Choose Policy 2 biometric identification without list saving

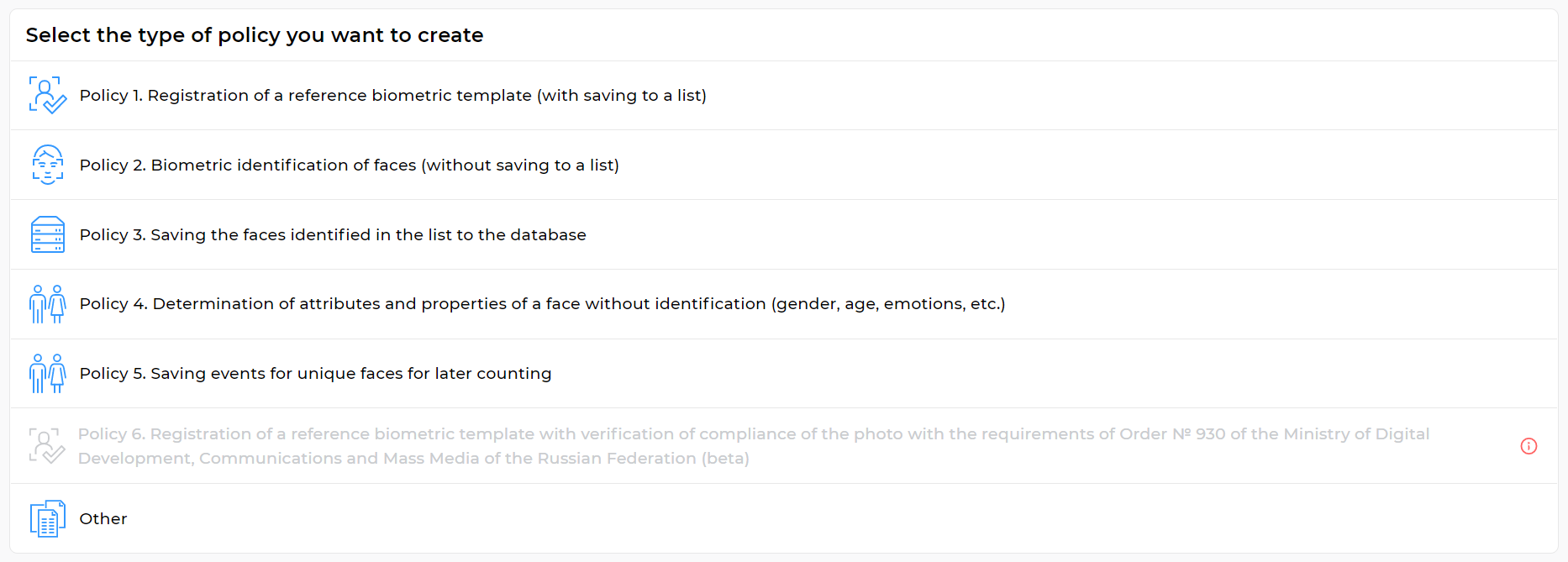click(x=349, y=165)
